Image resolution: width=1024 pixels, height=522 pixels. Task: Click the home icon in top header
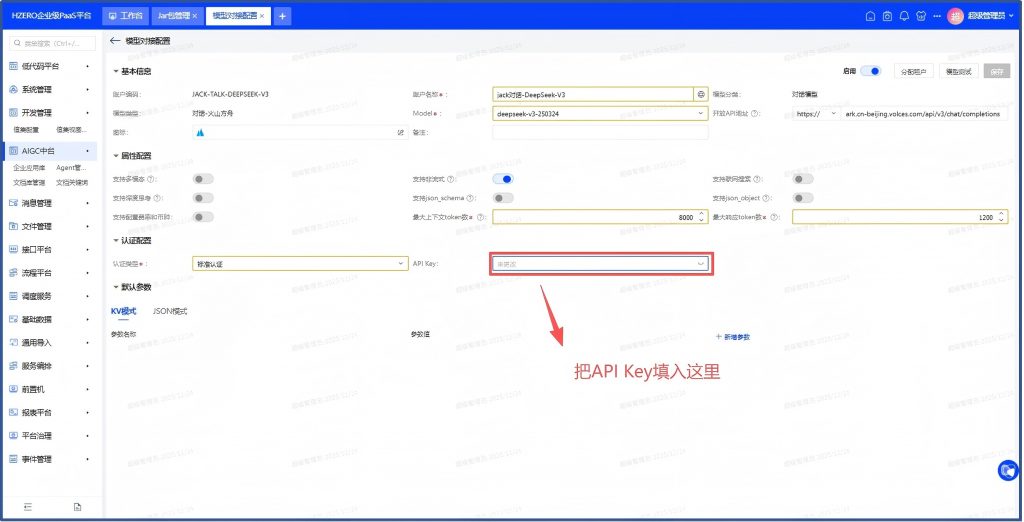tap(870, 16)
